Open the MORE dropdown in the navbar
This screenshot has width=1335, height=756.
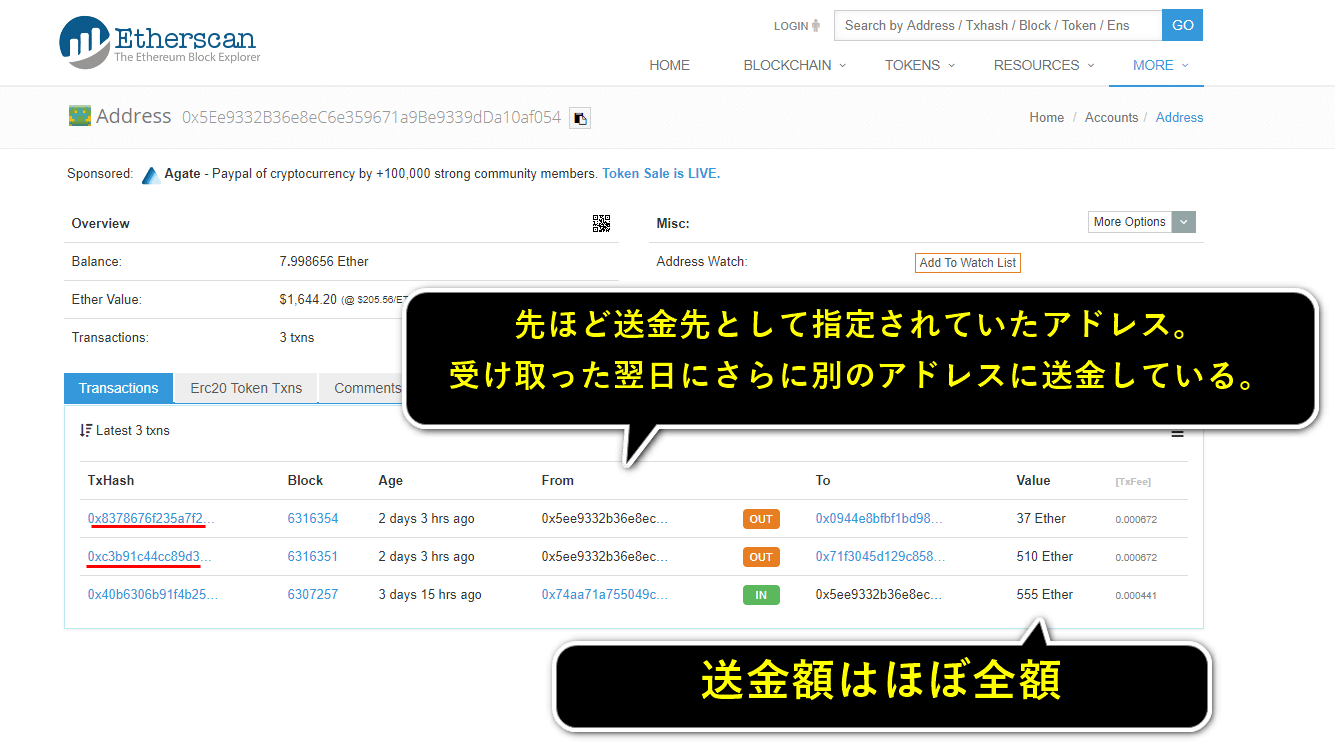point(1155,65)
